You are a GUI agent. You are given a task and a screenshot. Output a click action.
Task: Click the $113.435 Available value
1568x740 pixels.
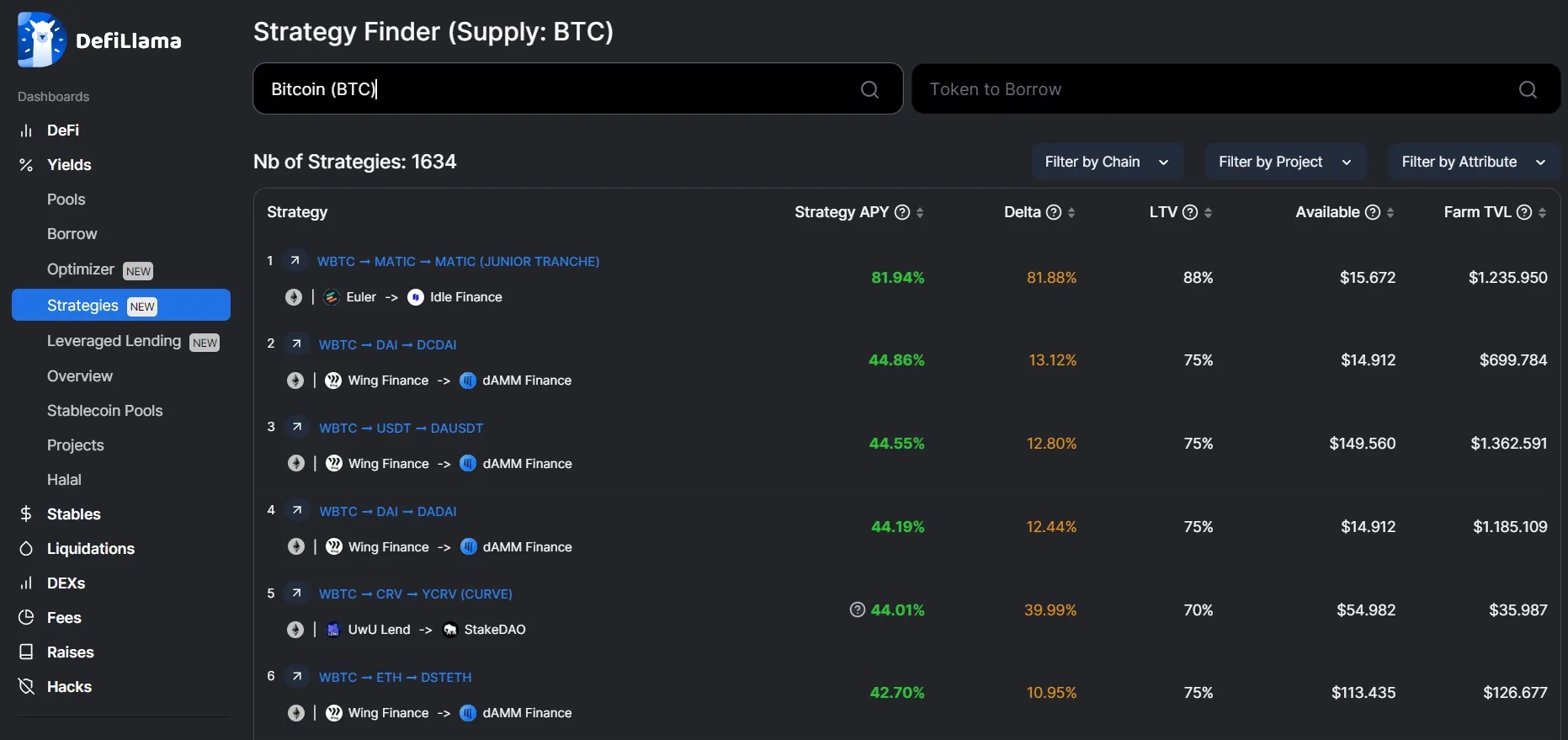click(x=1363, y=693)
